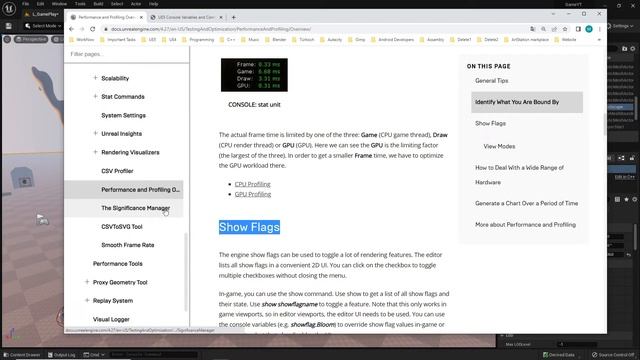Screen dimensions: 640x360
Task: Open Content Drawer in Unreal status bar
Action: point(22,355)
